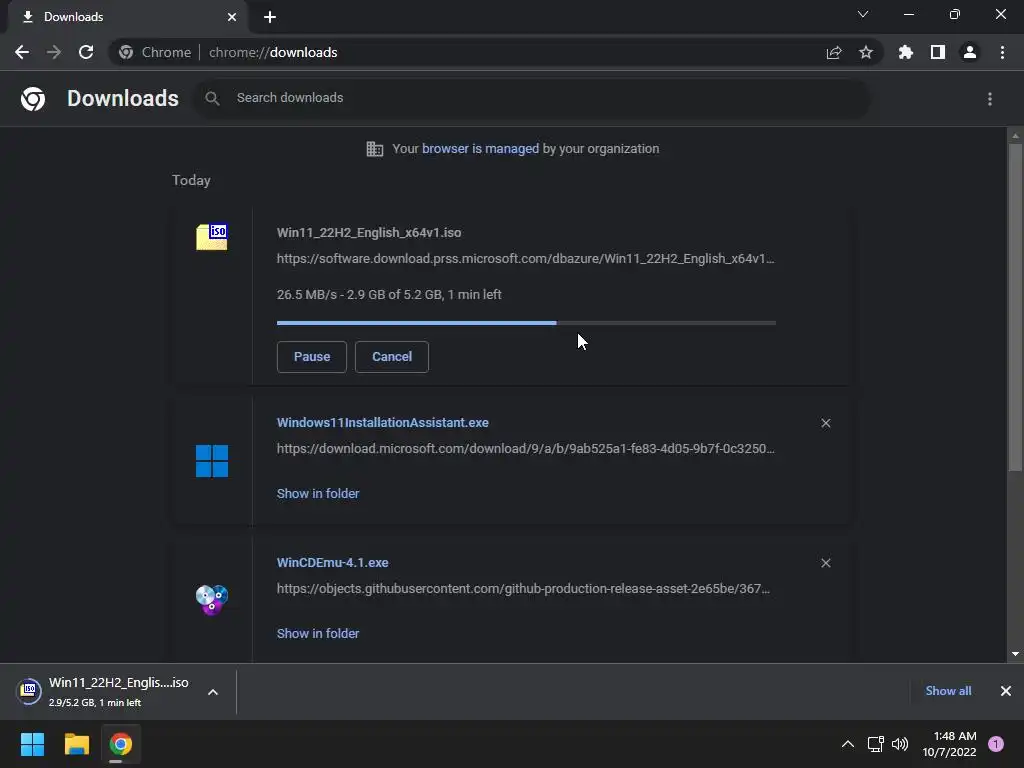Viewport: 1024px width, 768px height.
Task: Click Show all downloads link
Action: click(x=948, y=691)
